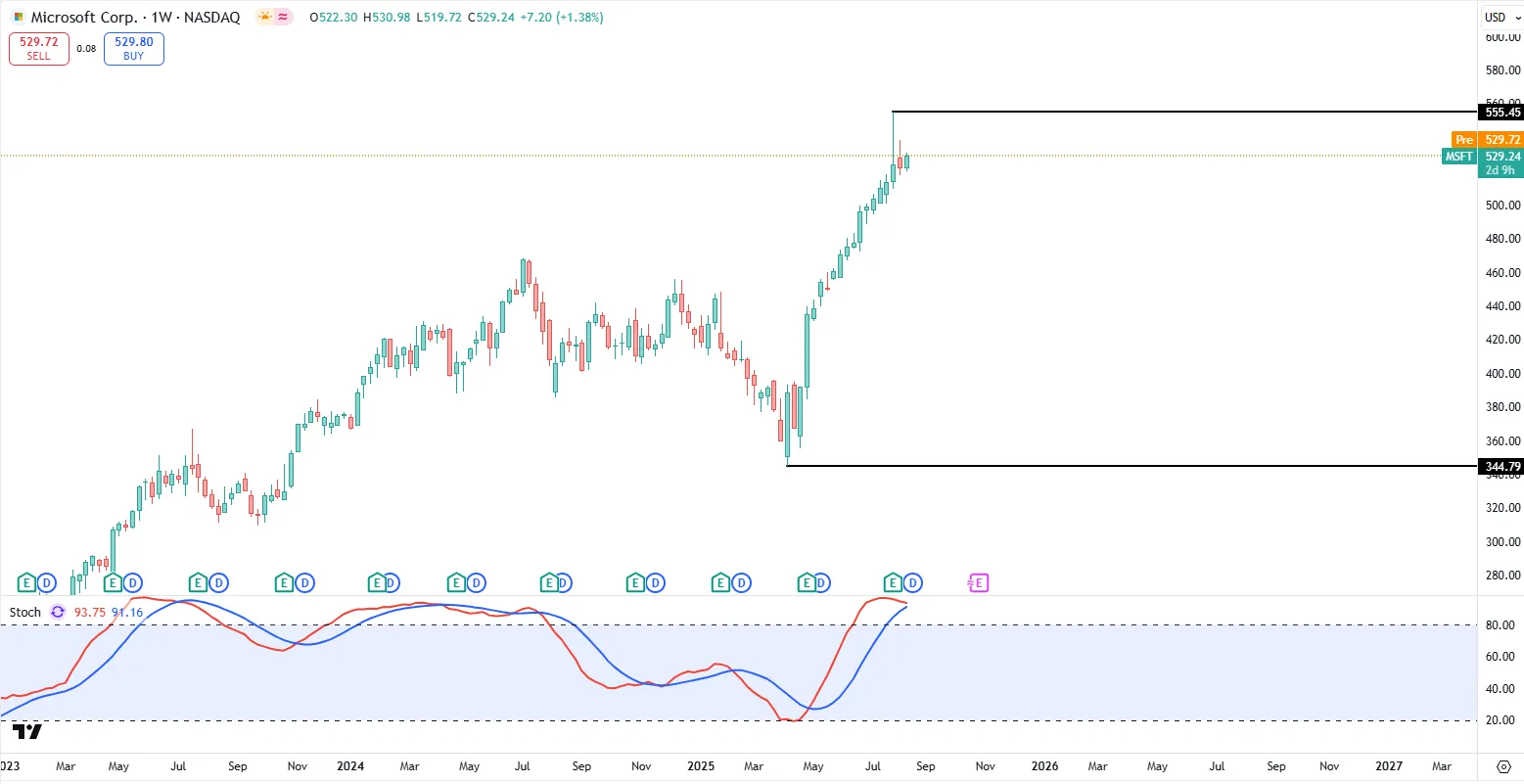Image resolution: width=1524 pixels, height=784 pixels.
Task: Click the green MSFT 529.24 price label
Action: [1483, 157]
